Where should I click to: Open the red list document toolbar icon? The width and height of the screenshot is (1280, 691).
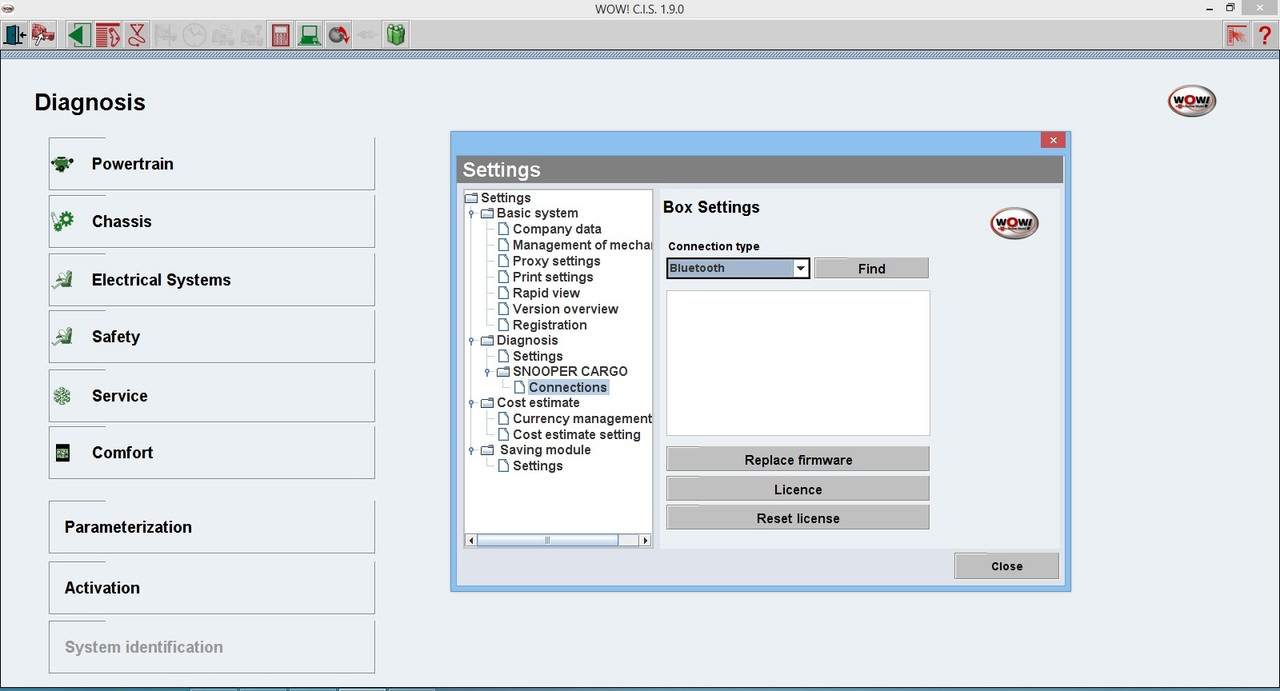[x=107, y=35]
